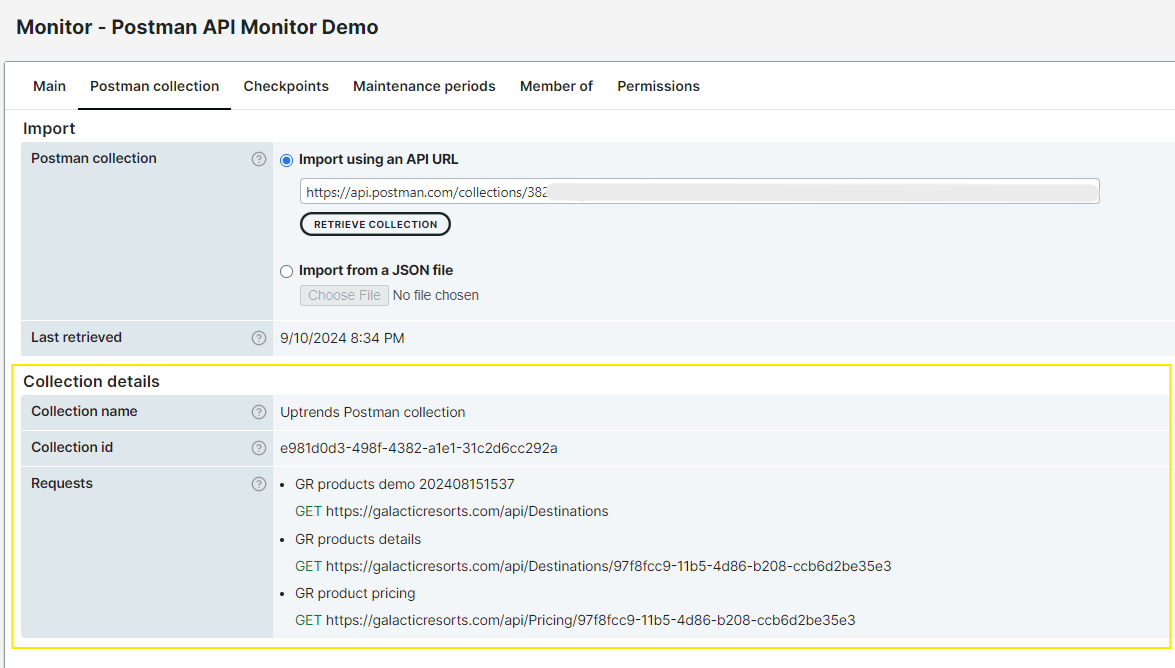
Task: Focus the Postman API URL input field
Action: coord(700,191)
